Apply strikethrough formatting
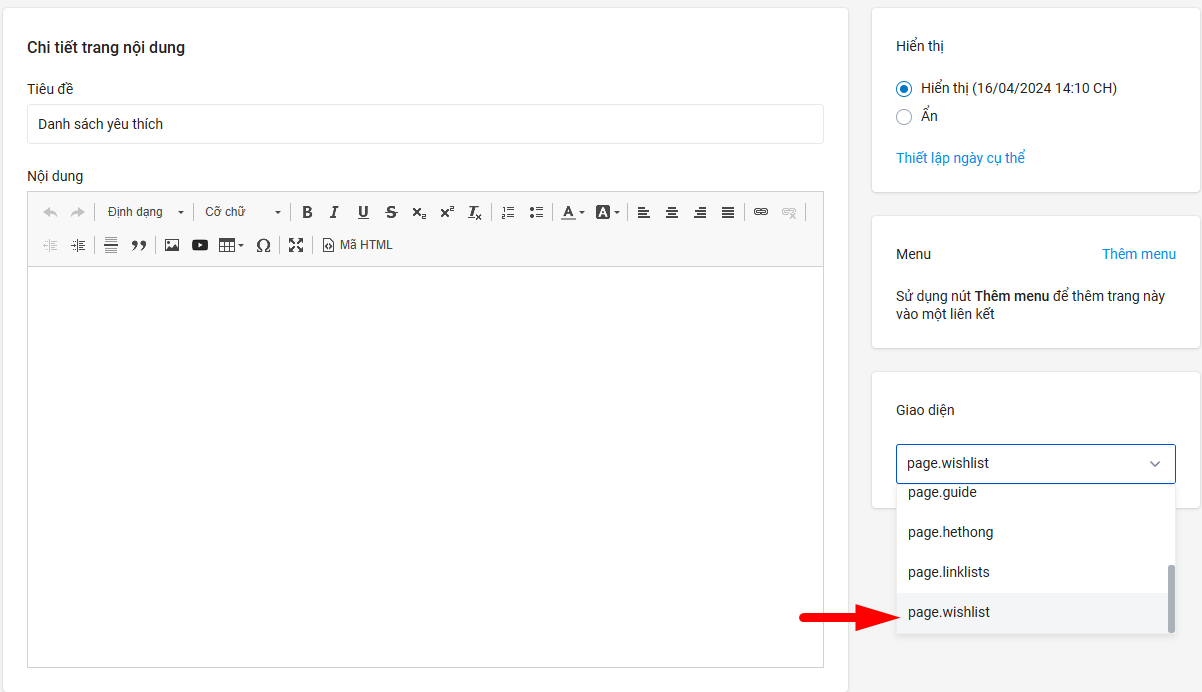This screenshot has height=692, width=1202. (x=391, y=212)
